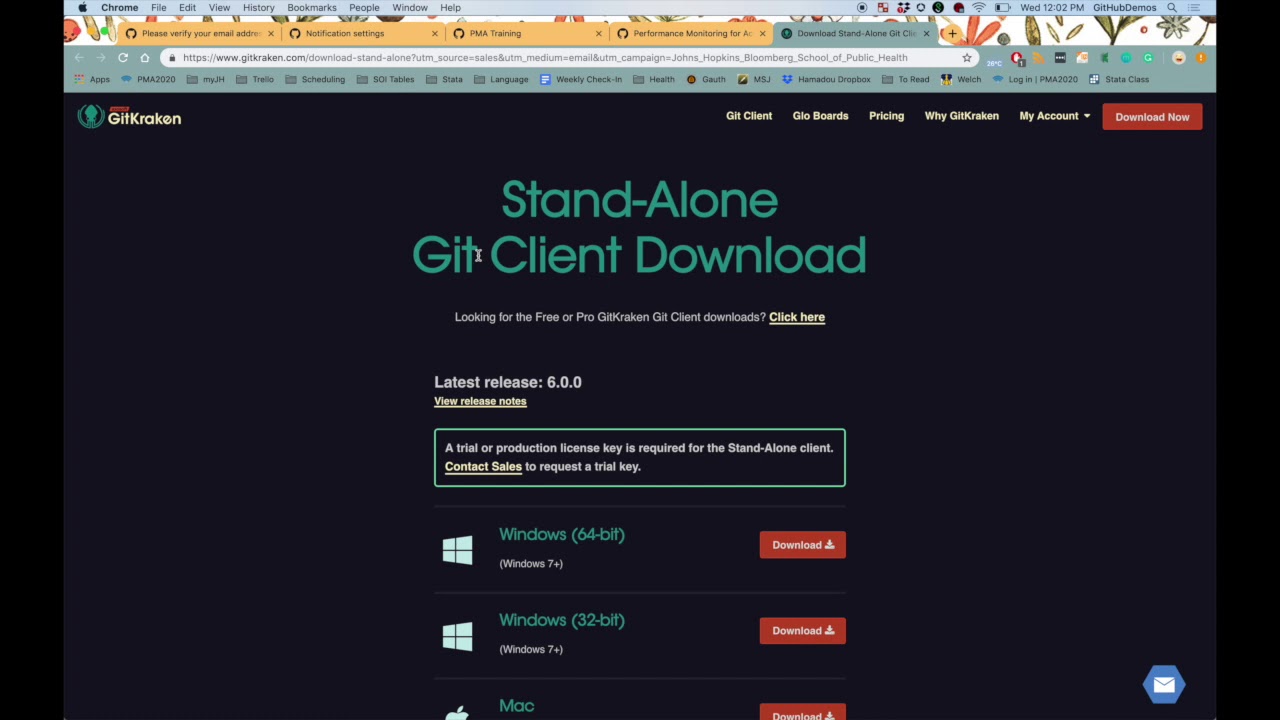Reload the page in Chrome
This screenshot has width=1280, height=720.
[x=122, y=58]
